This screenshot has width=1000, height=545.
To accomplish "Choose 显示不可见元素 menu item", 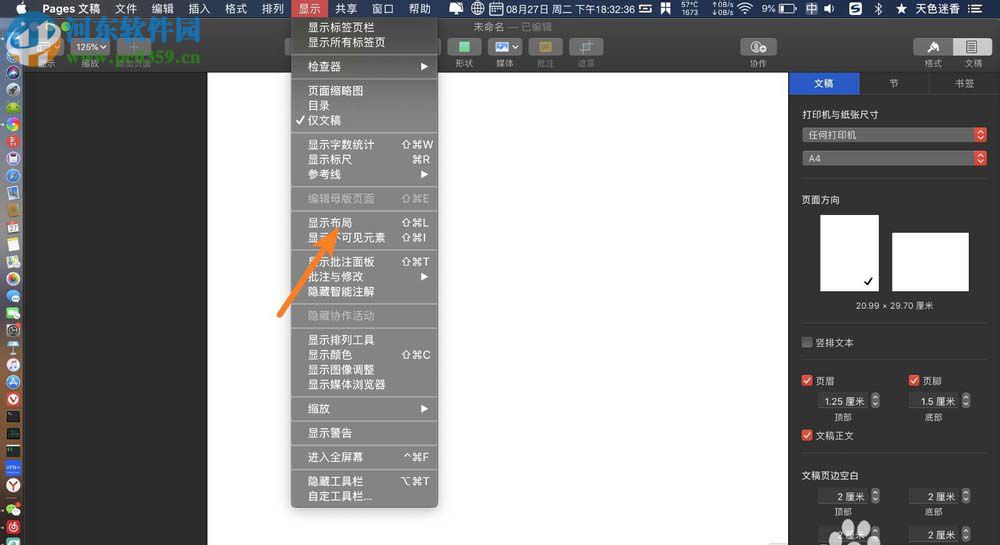I will (x=364, y=237).
